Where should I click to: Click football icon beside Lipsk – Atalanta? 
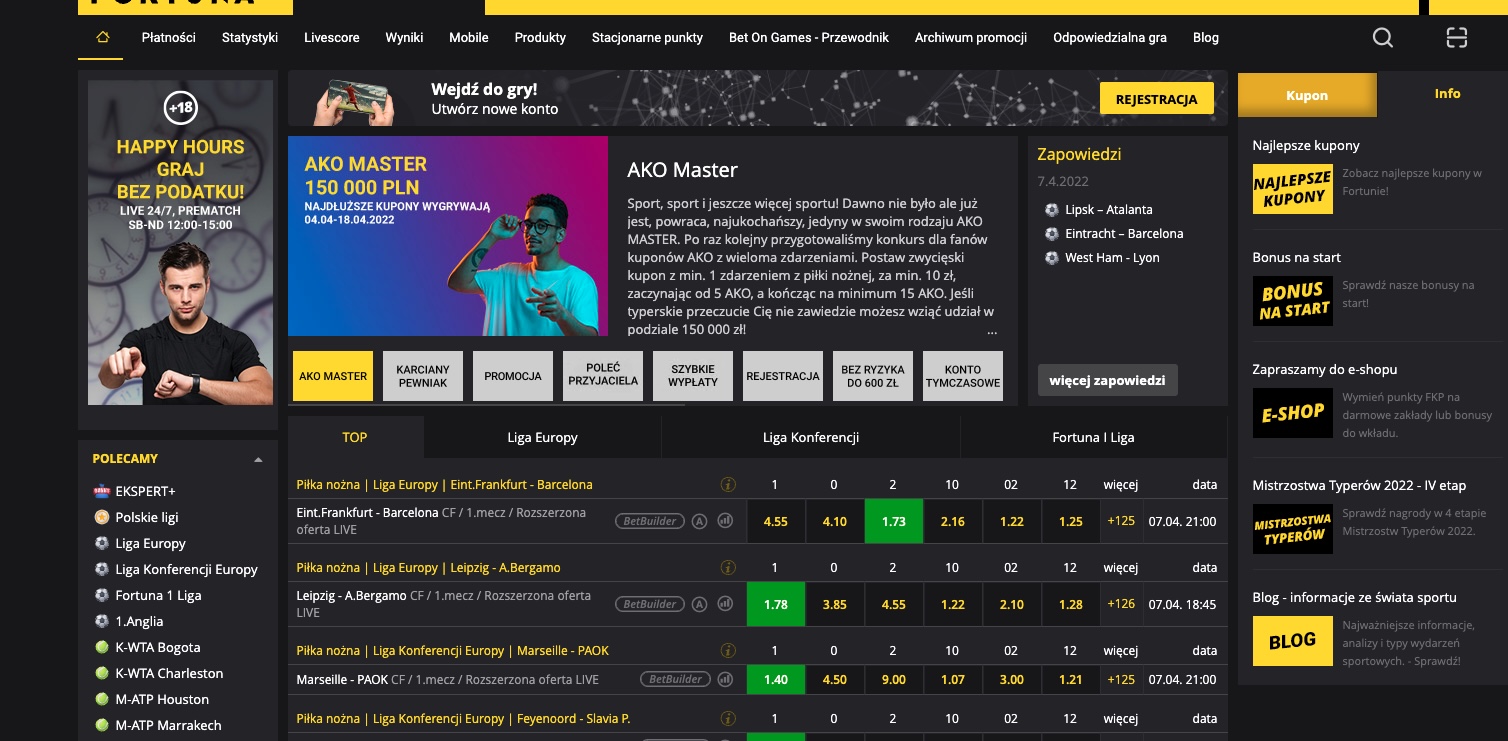tap(1051, 210)
